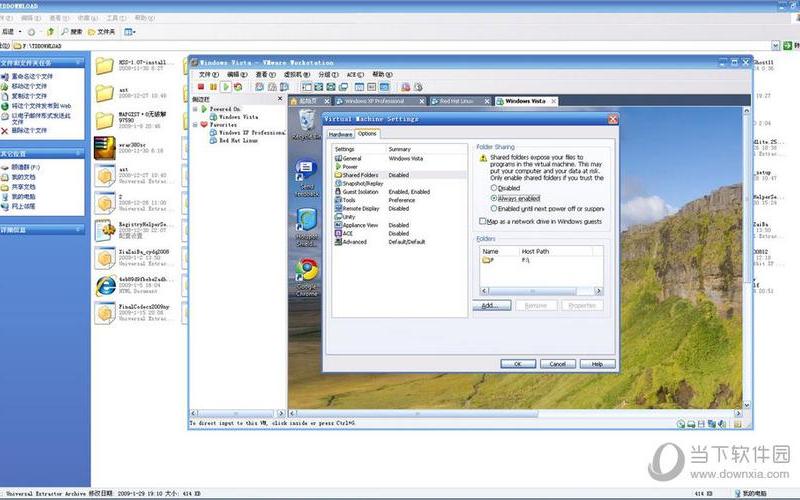Open Google Chrome icon on Vista desktop

307,277
